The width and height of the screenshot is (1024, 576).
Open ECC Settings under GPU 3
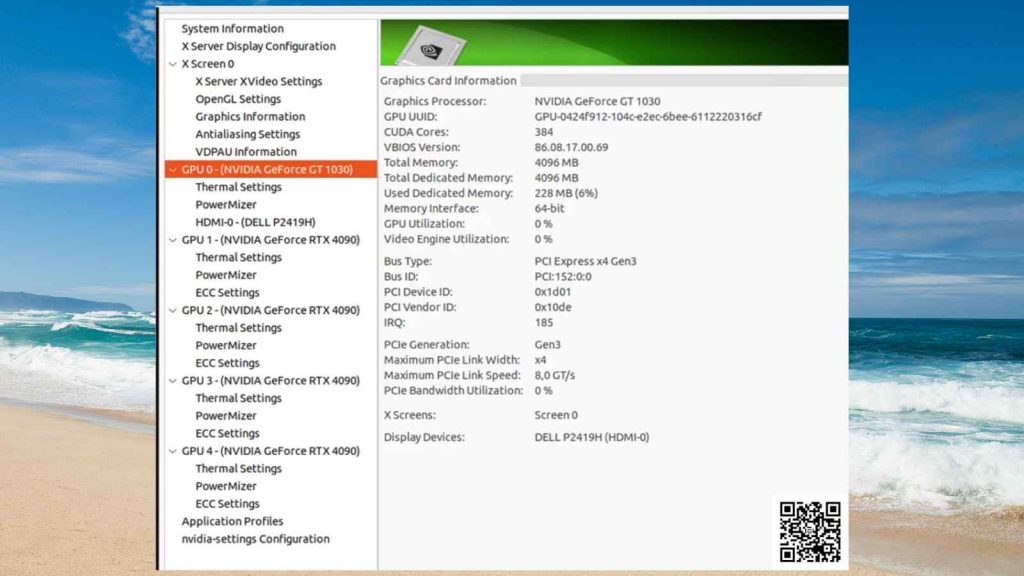(x=227, y=434)
